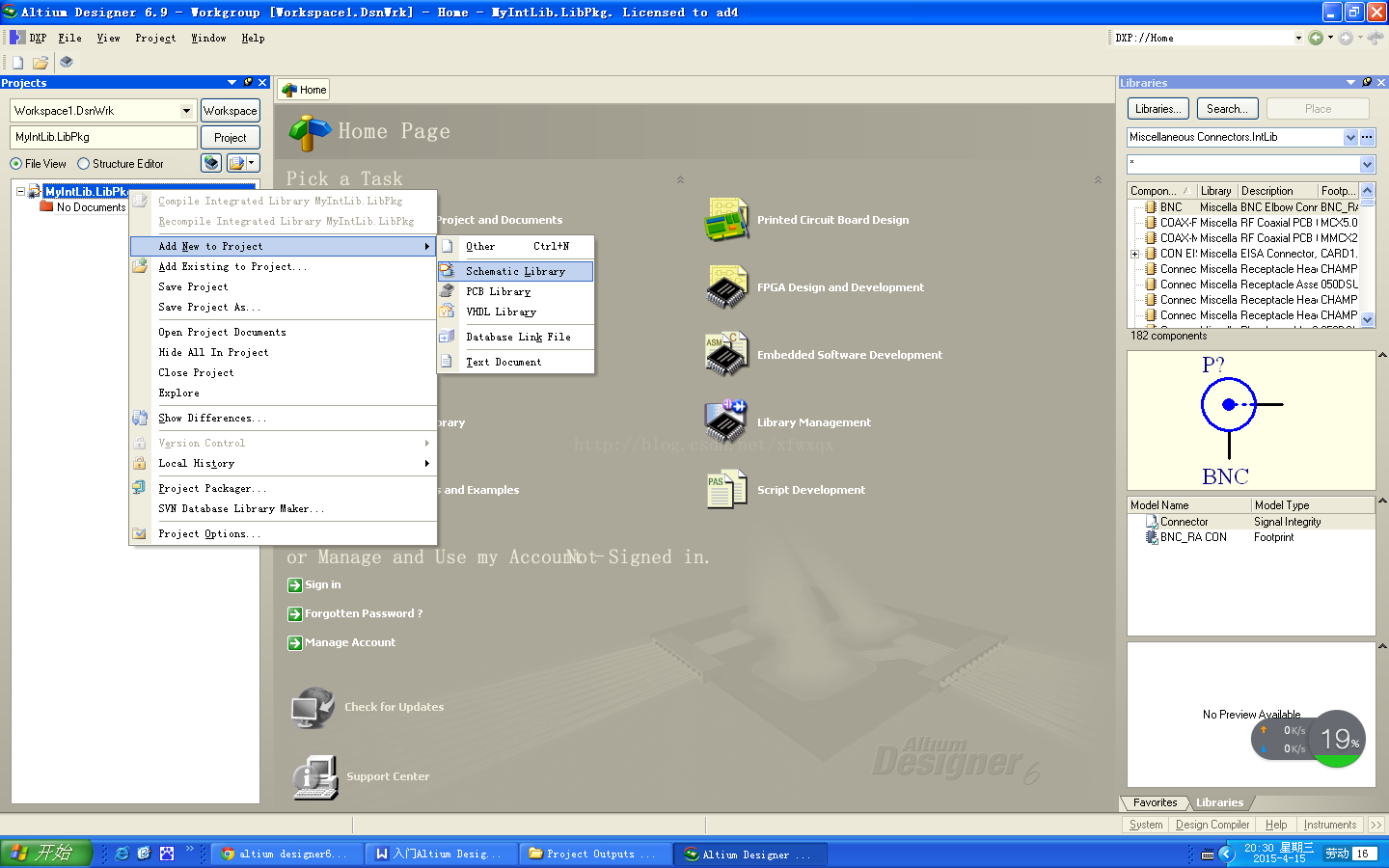Choose Schematic Library from the submenu
Screen dimensions: 1389x868
click(515, 272)
